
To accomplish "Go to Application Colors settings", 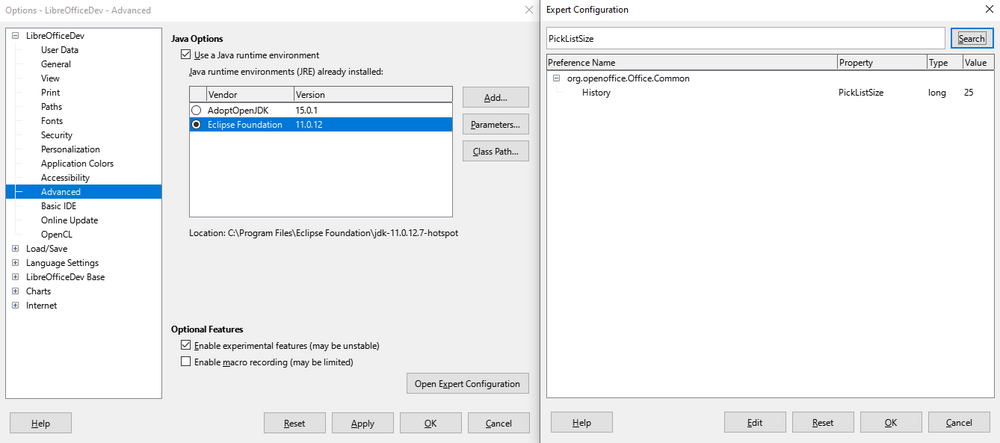I will 77,164.
